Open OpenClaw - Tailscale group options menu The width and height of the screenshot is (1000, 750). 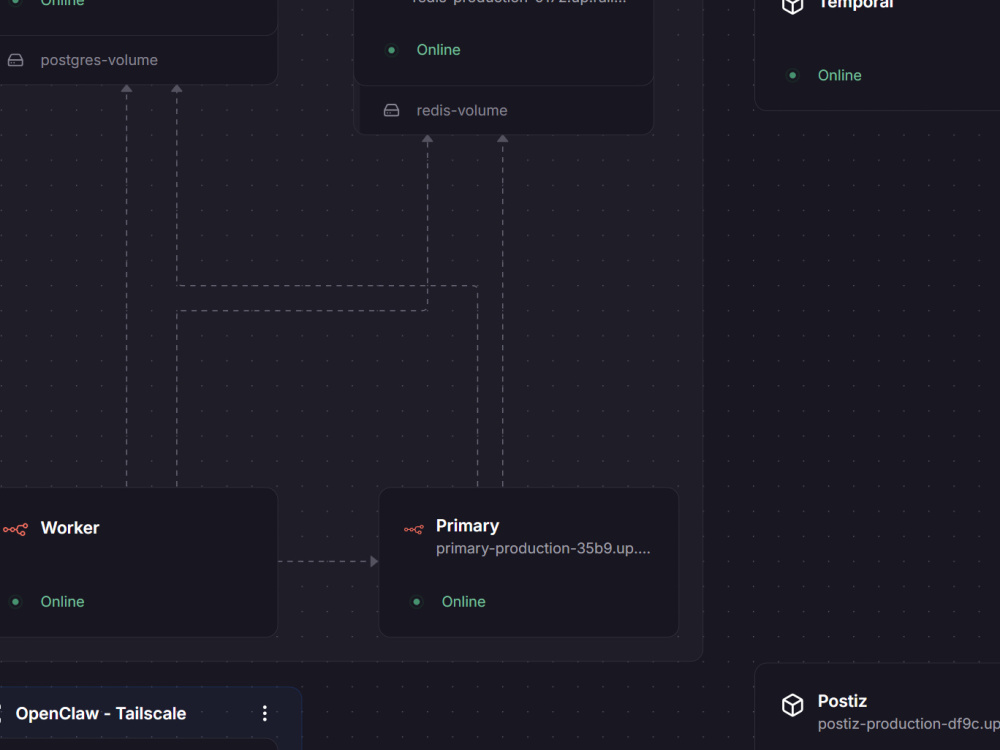[x=265, y=713]
